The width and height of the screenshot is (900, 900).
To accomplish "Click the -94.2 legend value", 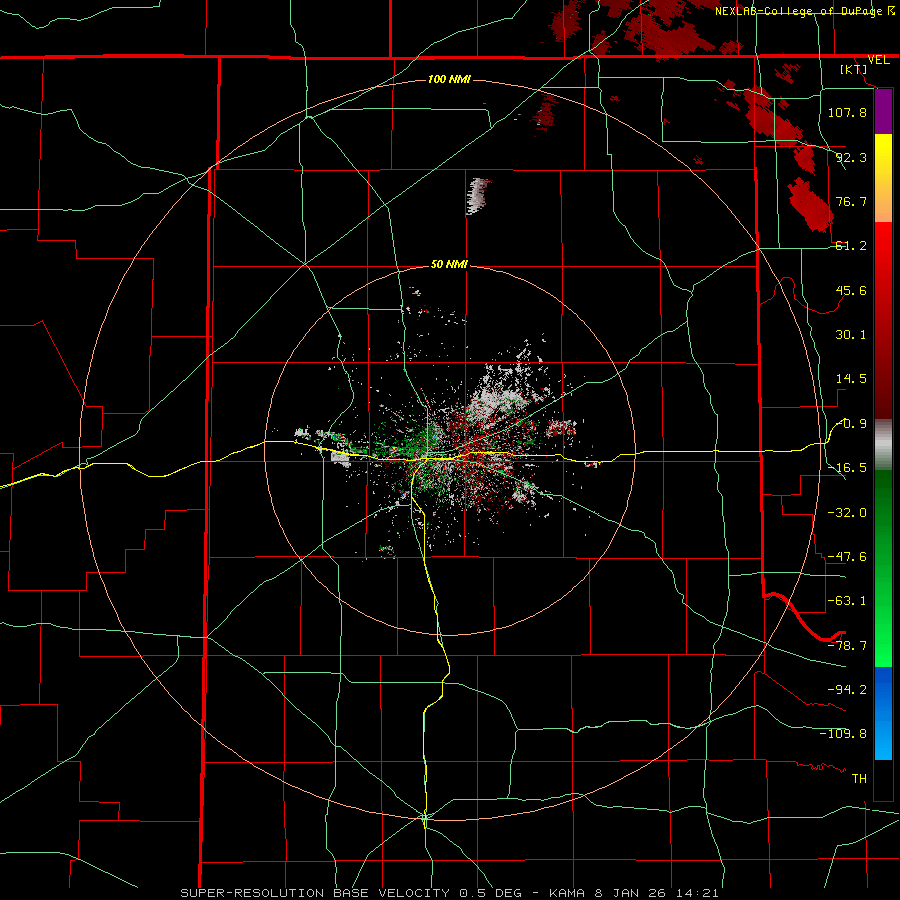I will (847, 689).
